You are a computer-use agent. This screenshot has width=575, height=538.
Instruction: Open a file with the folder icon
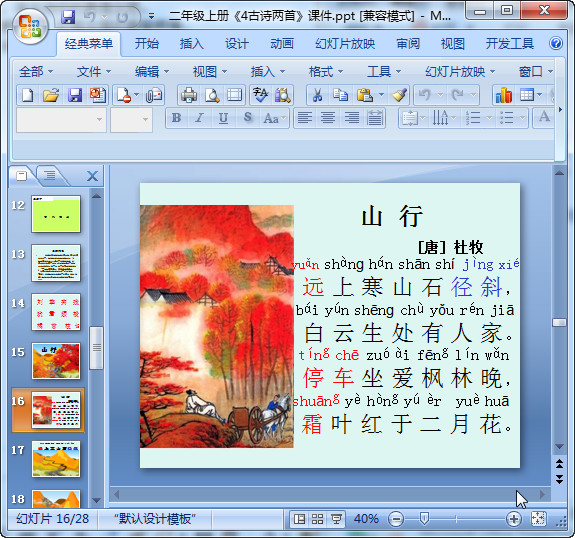coord(51,95)
